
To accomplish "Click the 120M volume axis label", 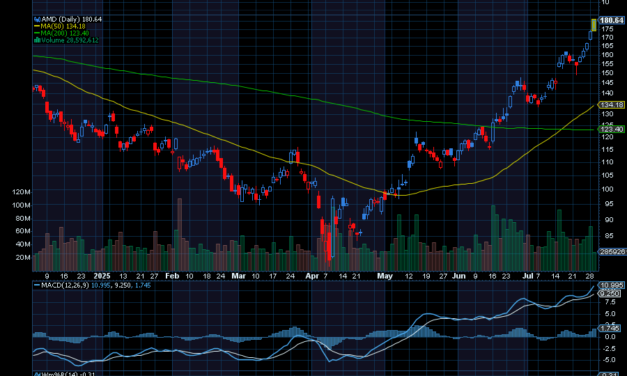I will point(21,192).
